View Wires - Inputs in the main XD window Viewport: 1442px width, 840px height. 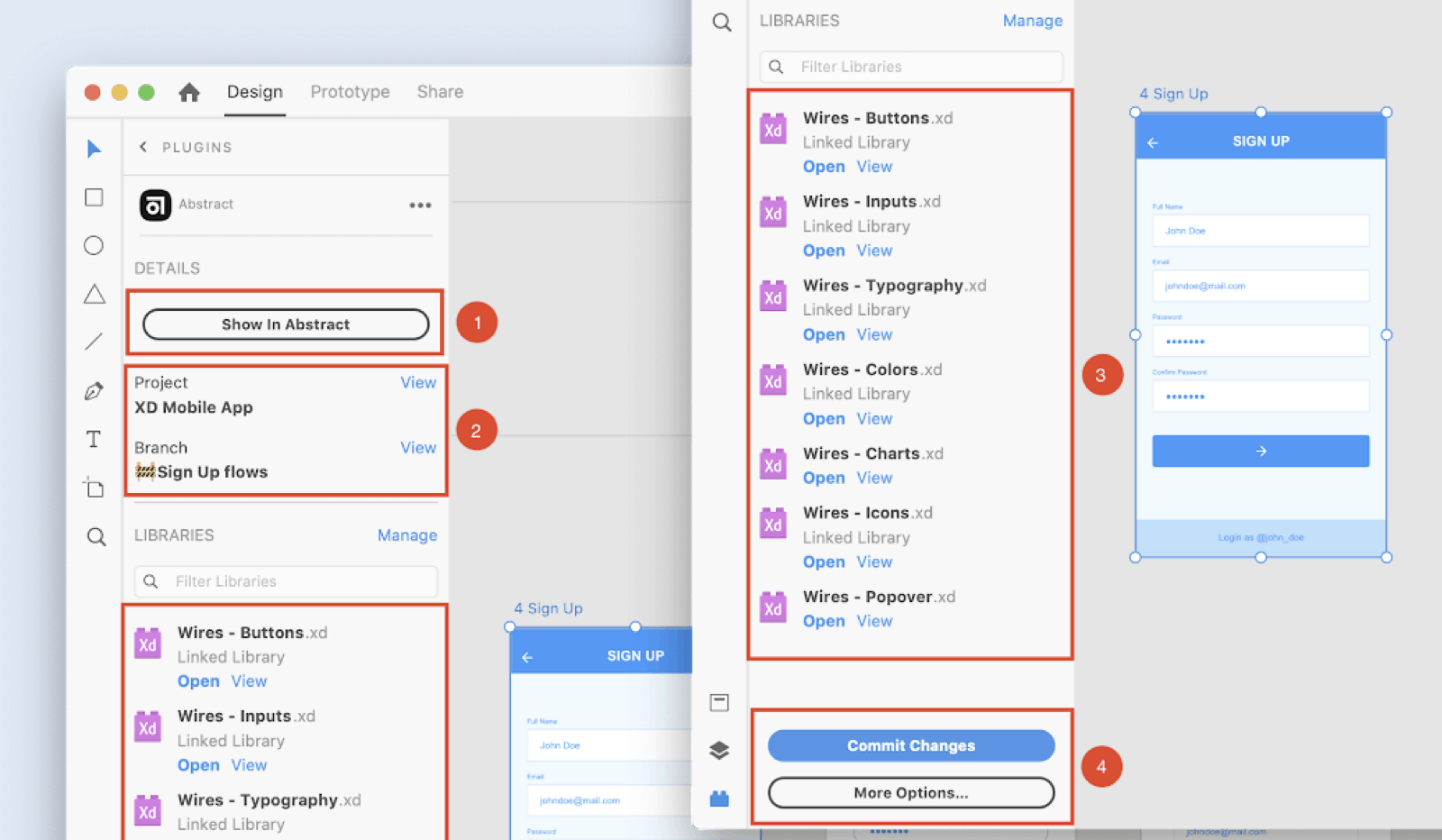[x=249, y=765]
